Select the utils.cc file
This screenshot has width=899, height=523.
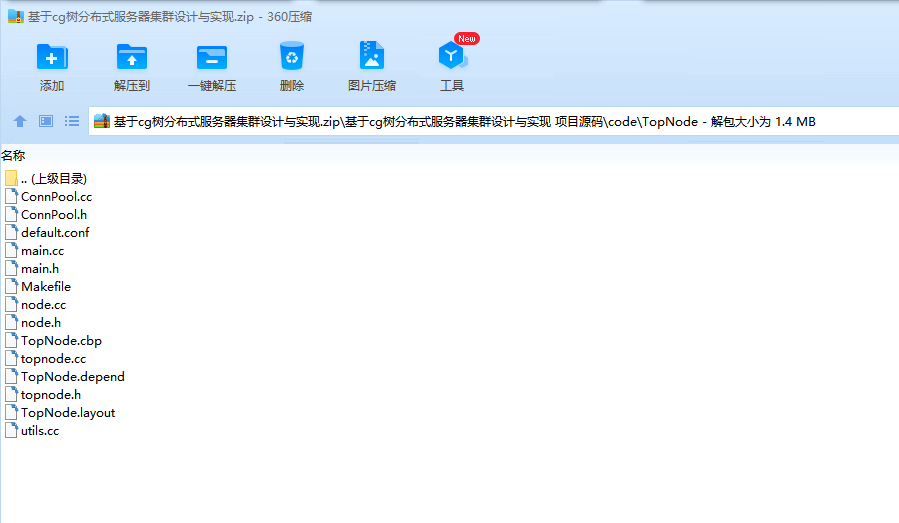point(40,431)
